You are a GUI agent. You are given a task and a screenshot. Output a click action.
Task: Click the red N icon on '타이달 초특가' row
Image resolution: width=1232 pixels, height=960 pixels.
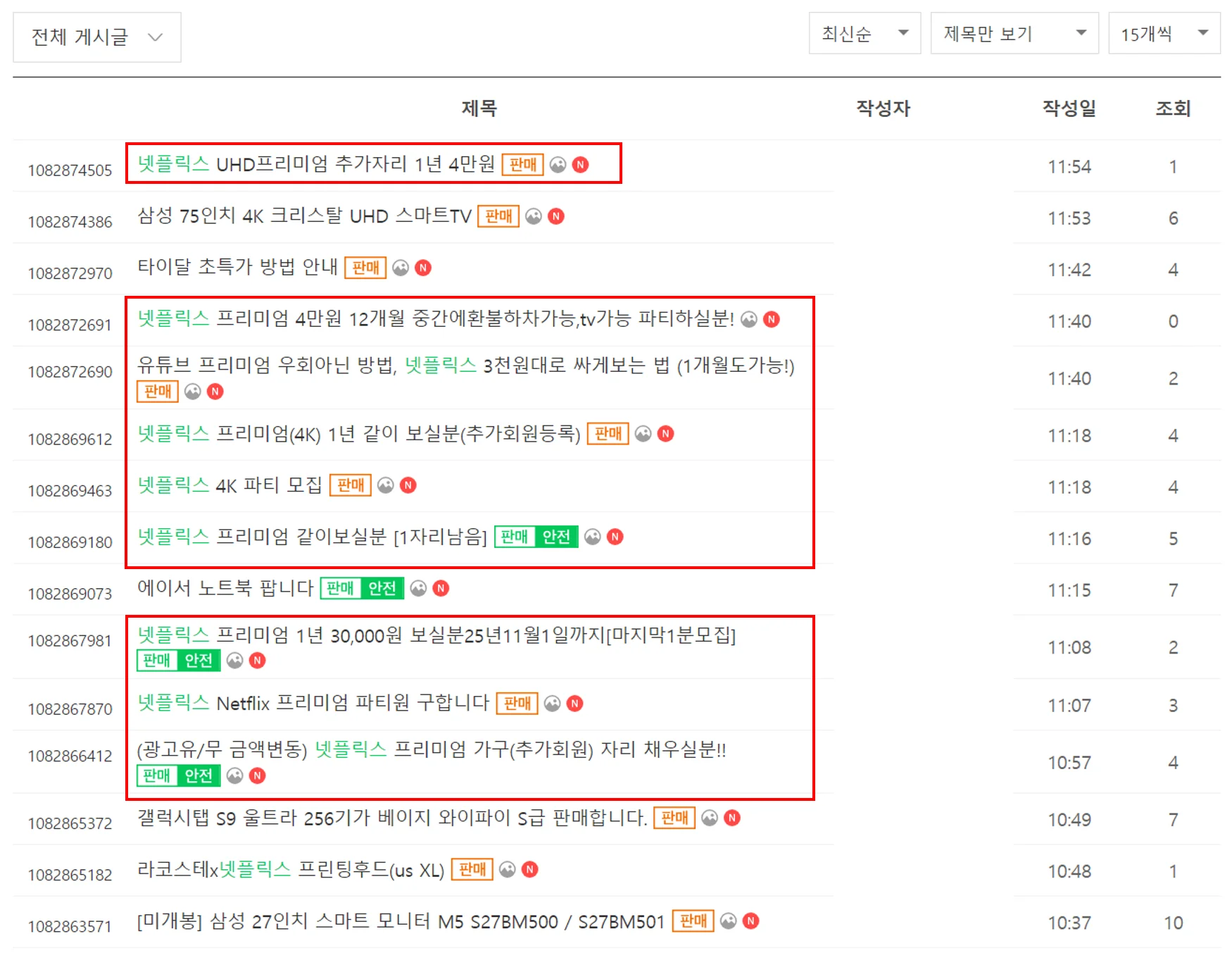(x=423, y=268)
